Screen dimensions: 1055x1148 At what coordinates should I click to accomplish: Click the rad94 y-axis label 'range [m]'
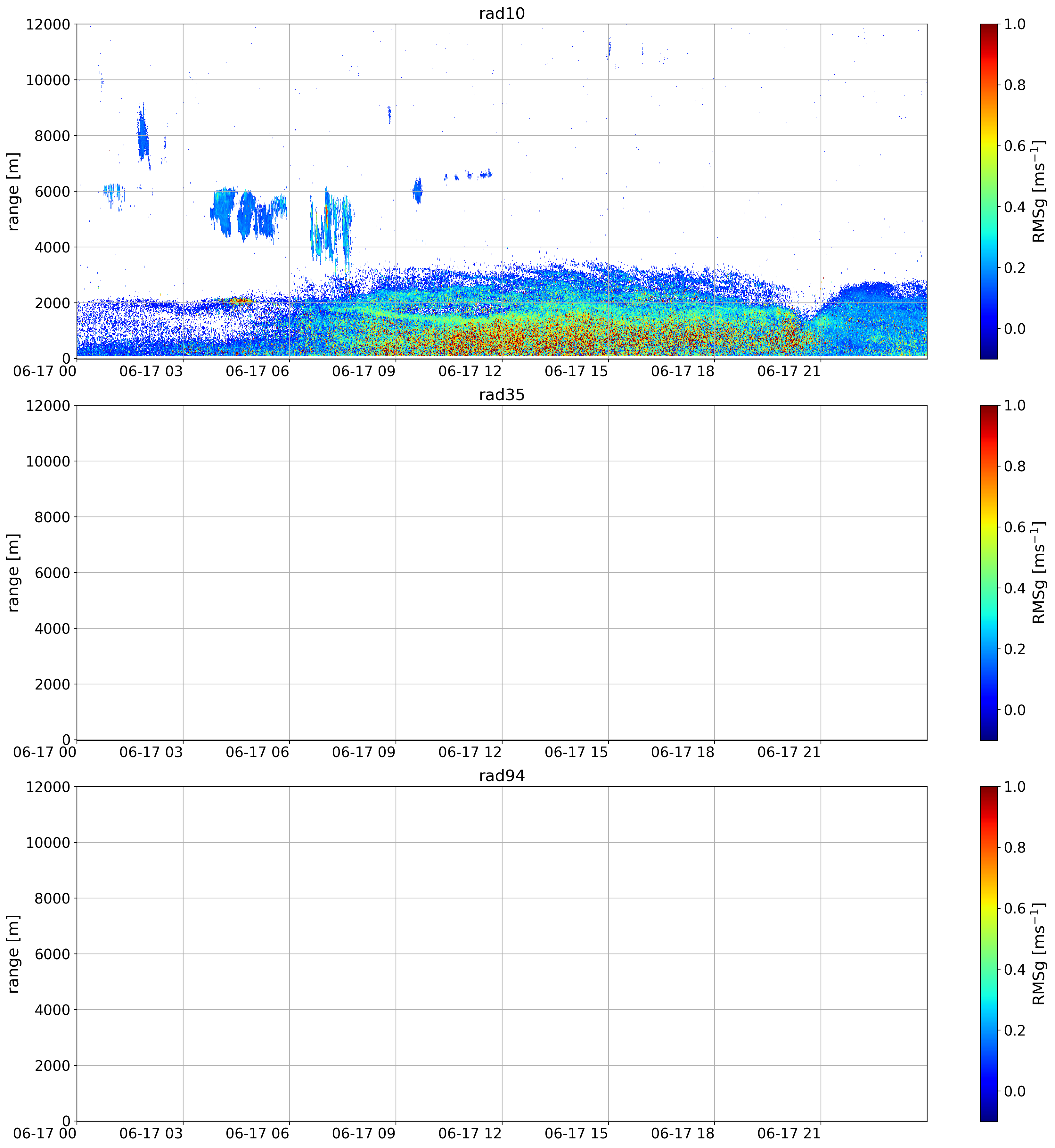pyautogui.click(x=14, y=954)
